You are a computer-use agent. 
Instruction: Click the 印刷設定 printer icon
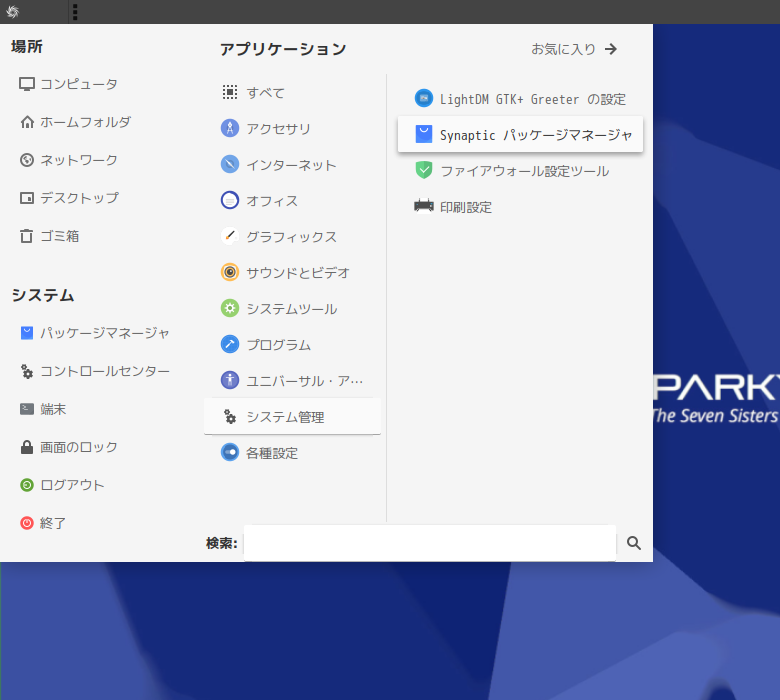(x=424, y=205)
